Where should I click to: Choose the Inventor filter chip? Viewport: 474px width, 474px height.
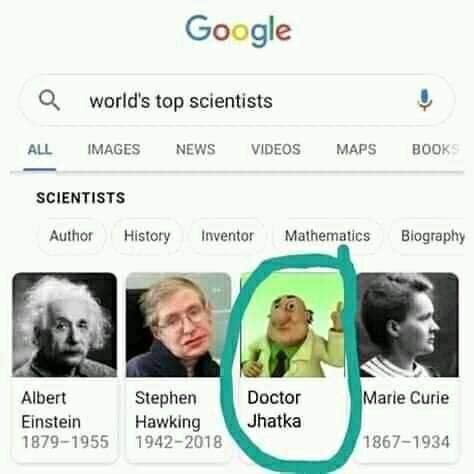pos(228,236)
